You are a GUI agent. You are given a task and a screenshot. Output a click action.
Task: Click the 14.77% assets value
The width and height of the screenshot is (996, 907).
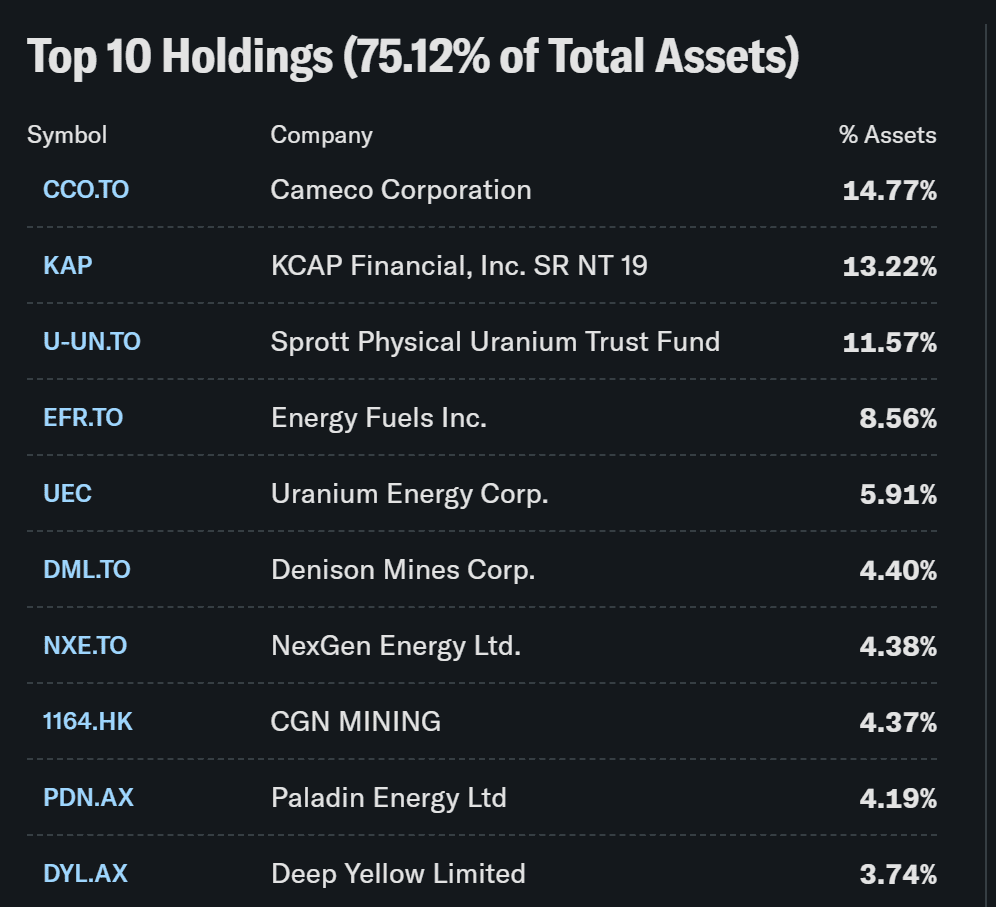pyautogui.click(x=889, y=190)
